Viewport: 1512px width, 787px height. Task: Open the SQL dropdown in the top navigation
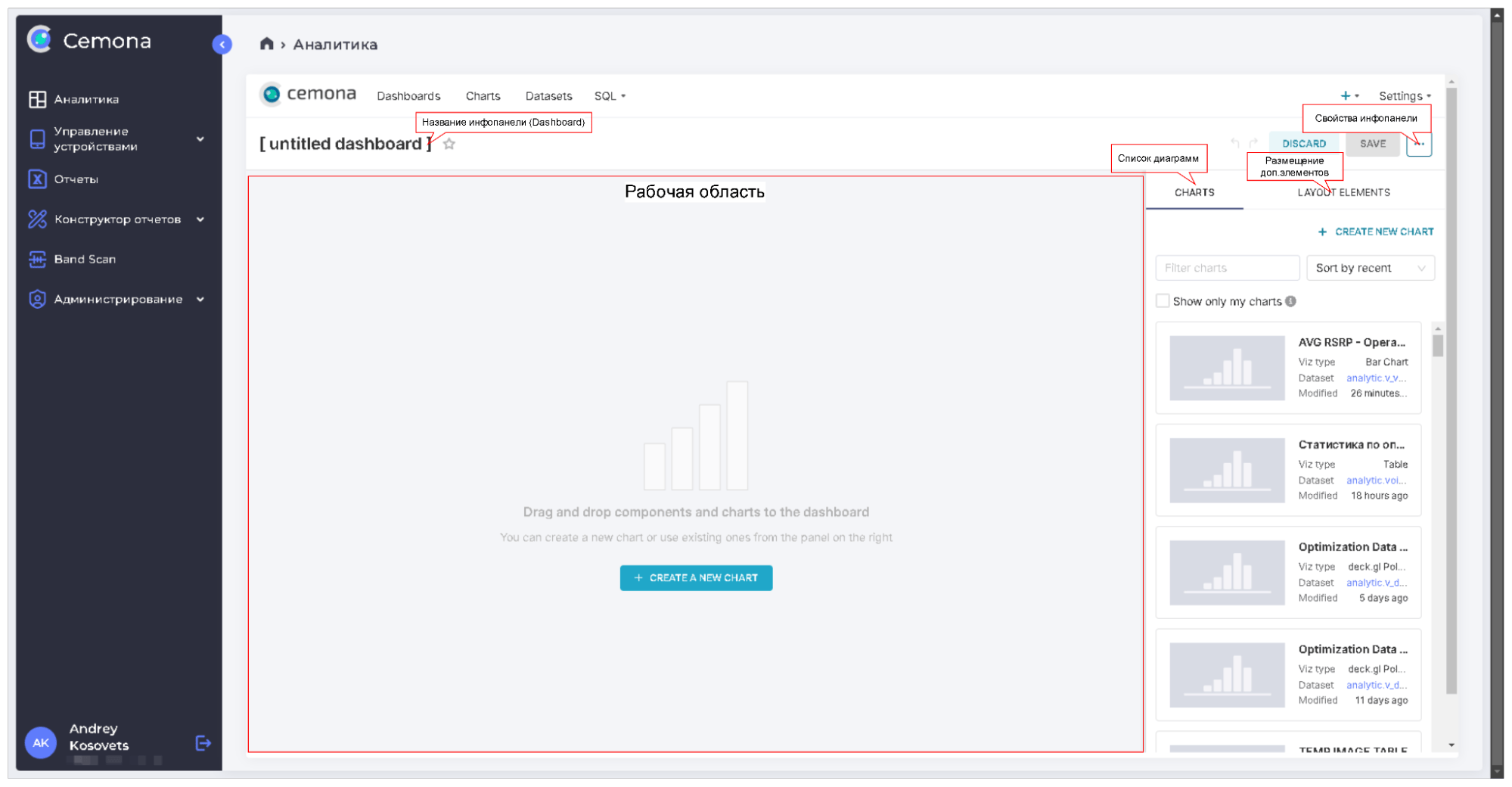click(x=610, y=95)
